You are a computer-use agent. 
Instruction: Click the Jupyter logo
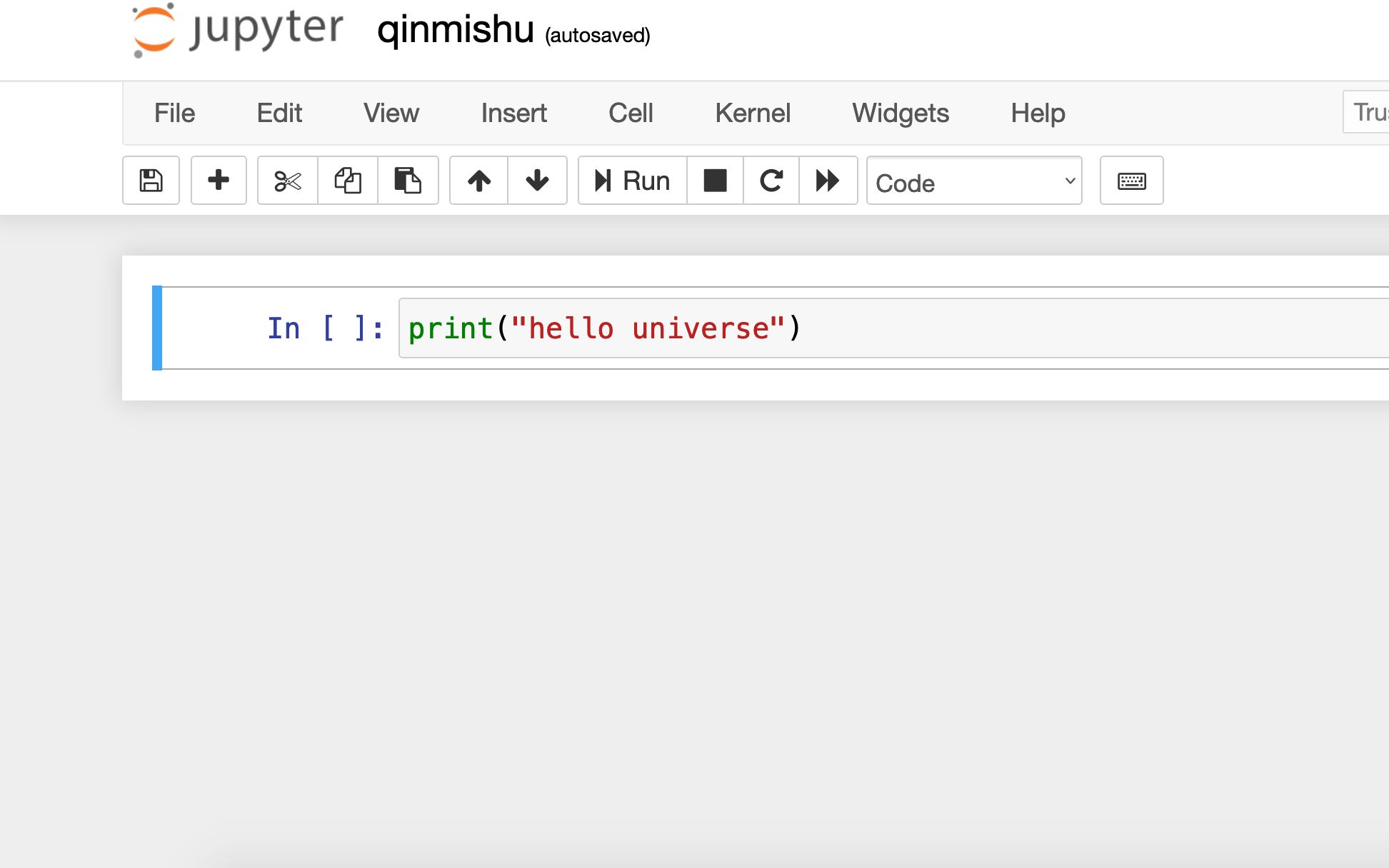click(x=236, y=30)
